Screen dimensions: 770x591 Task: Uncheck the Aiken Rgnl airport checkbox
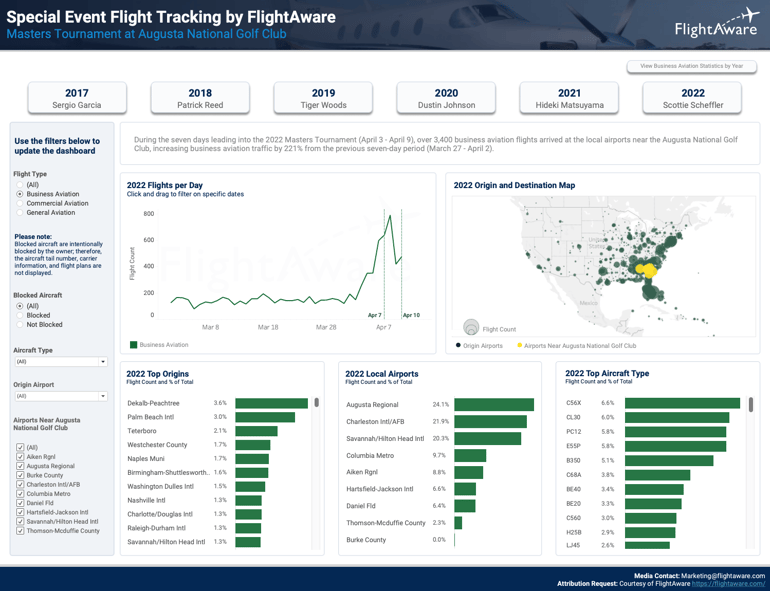point(20,456)
